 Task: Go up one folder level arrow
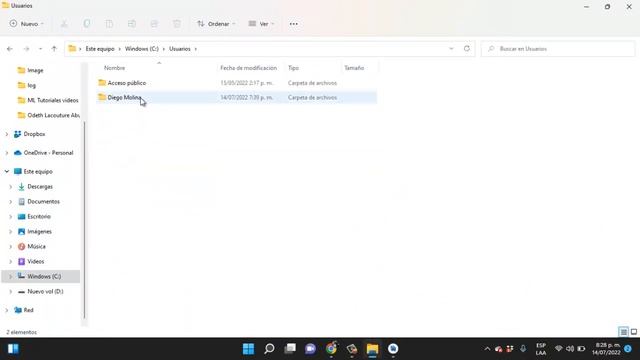[54, 49]
